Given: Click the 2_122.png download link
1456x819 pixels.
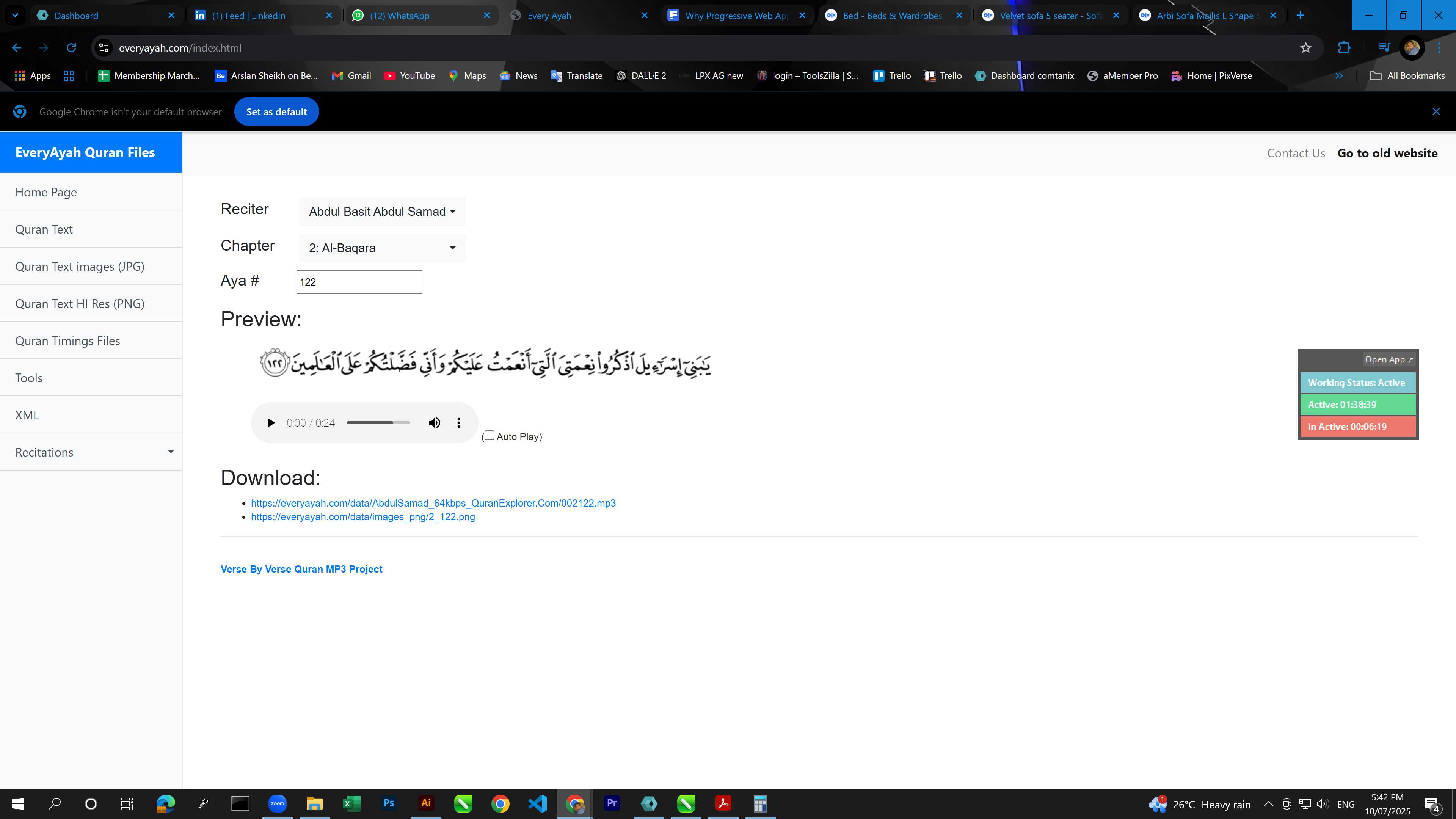Looking at the screenshot, I should [363, 516].
